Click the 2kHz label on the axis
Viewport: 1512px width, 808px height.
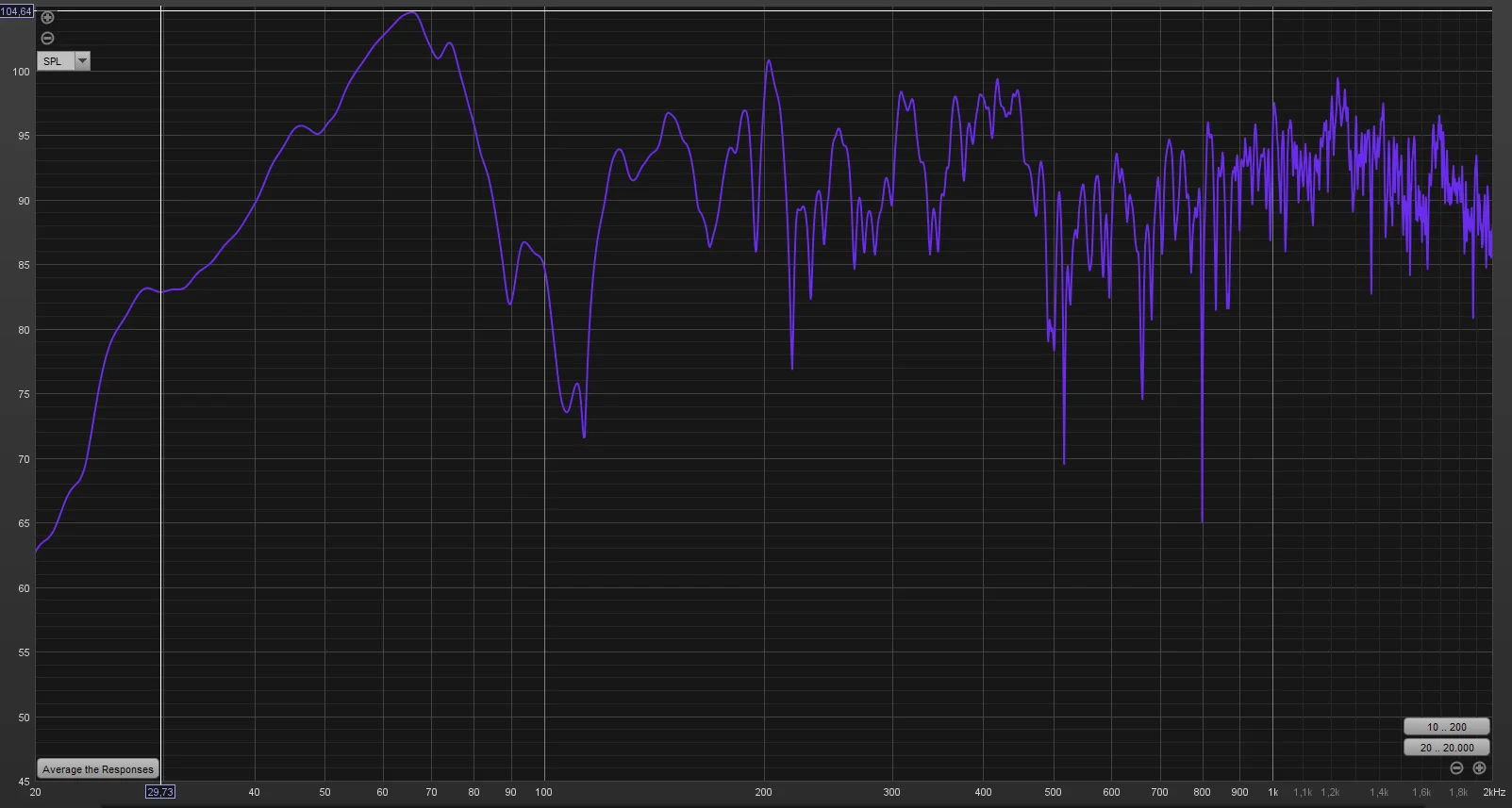[1494, 792]
